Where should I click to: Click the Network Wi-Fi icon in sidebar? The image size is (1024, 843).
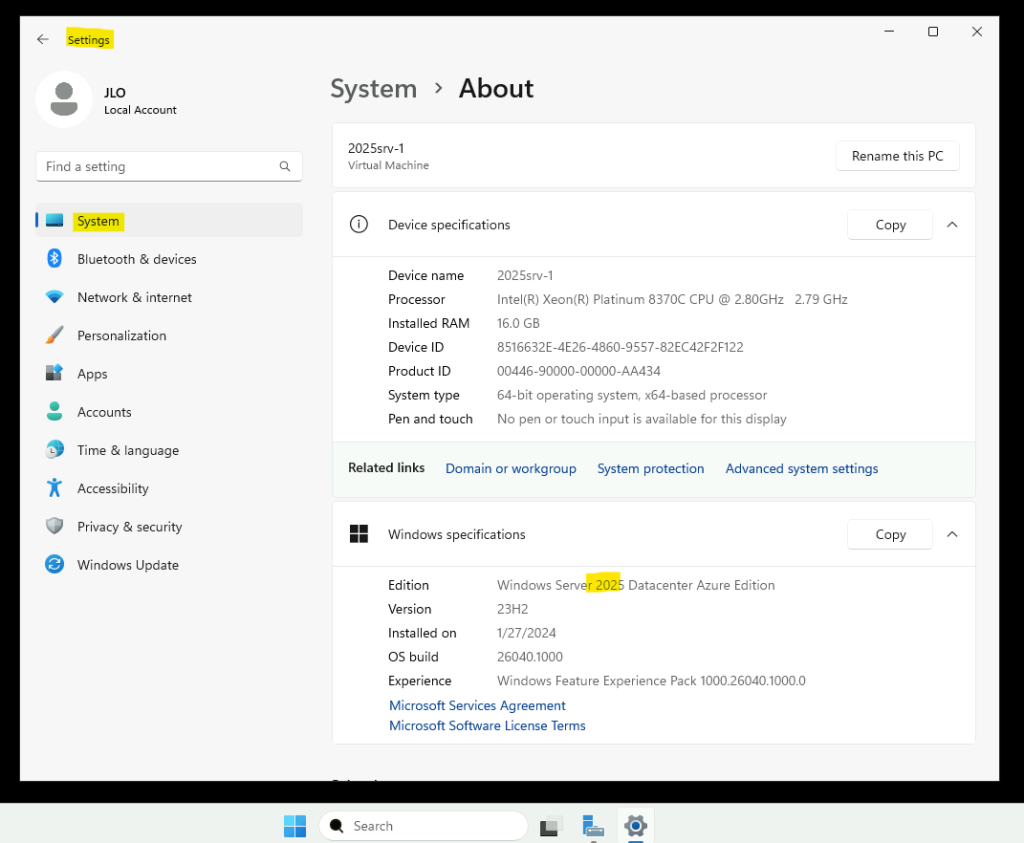(55, 296)
